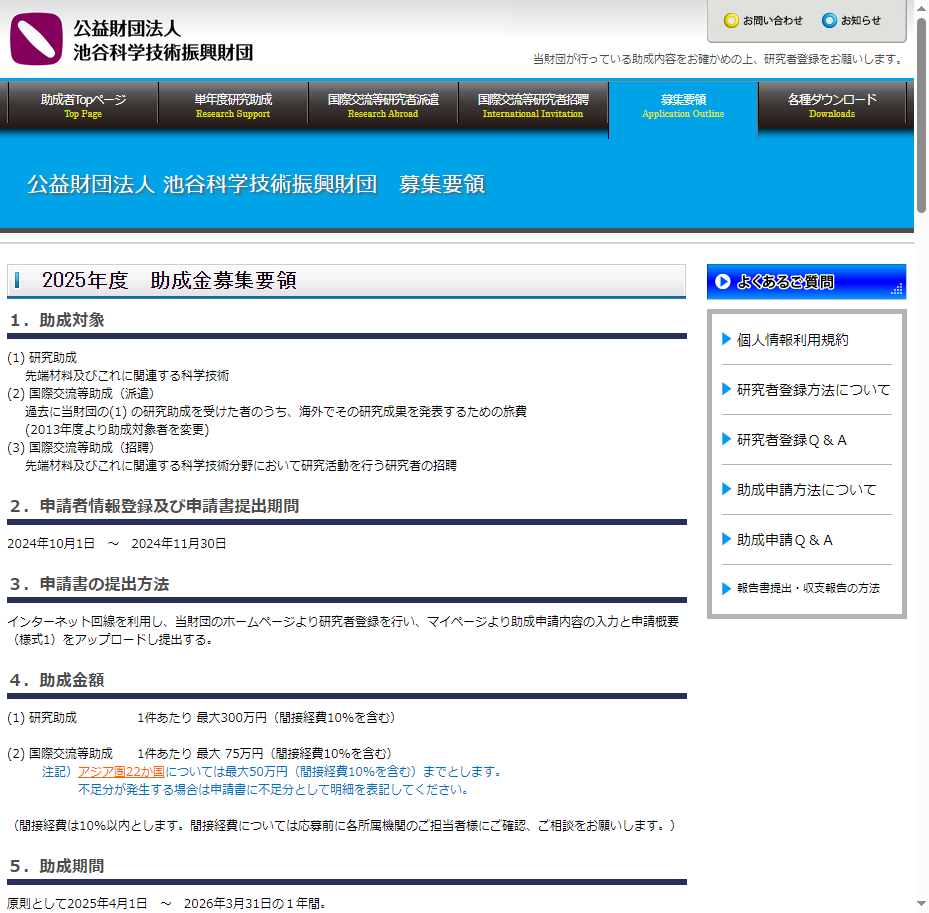Click triangle icon beside 助成申請方法について
This screenshot has width=929, height=913.
click(726, 489)
